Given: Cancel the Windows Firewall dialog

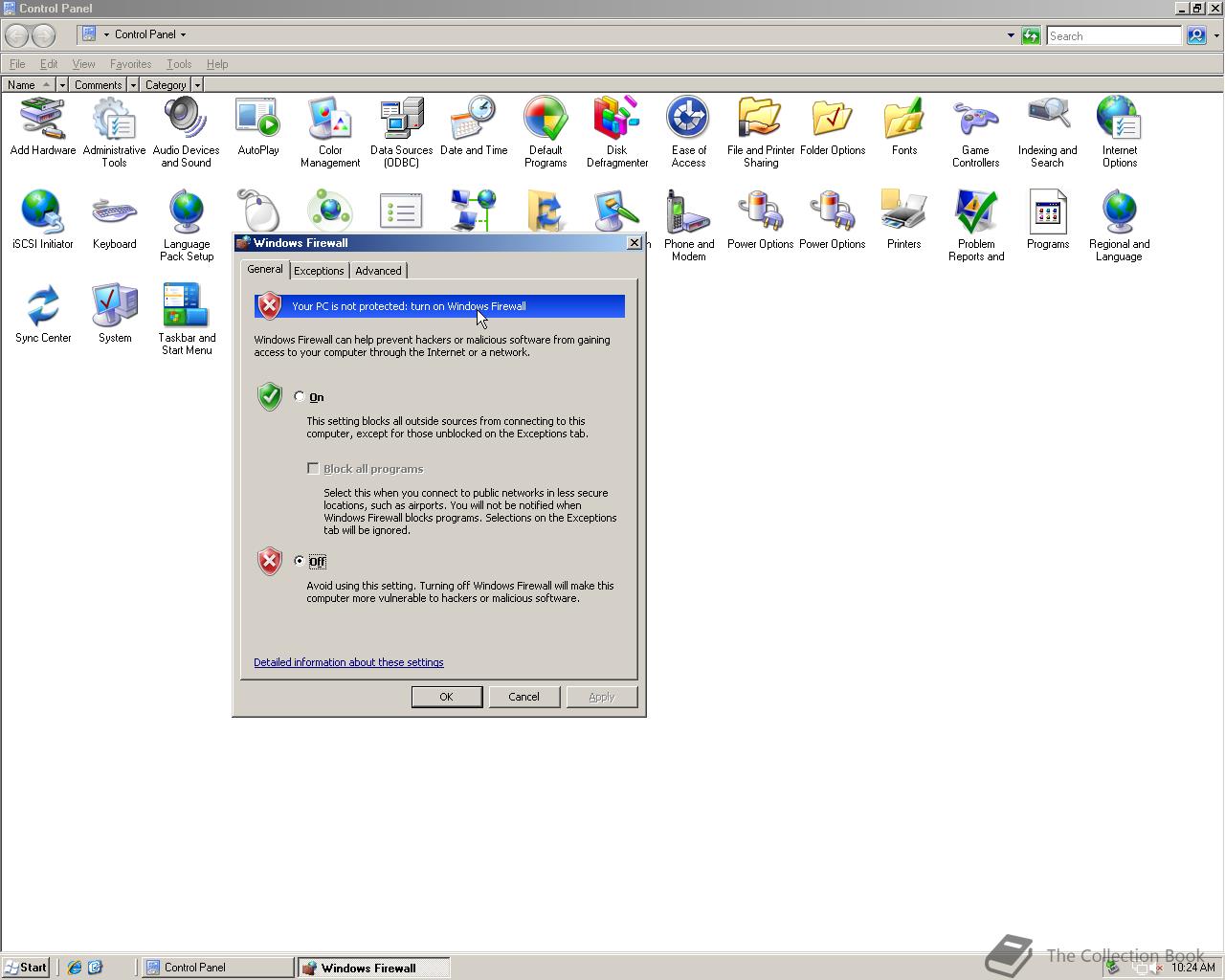Looking at the screenshot, I should point(523,697).
